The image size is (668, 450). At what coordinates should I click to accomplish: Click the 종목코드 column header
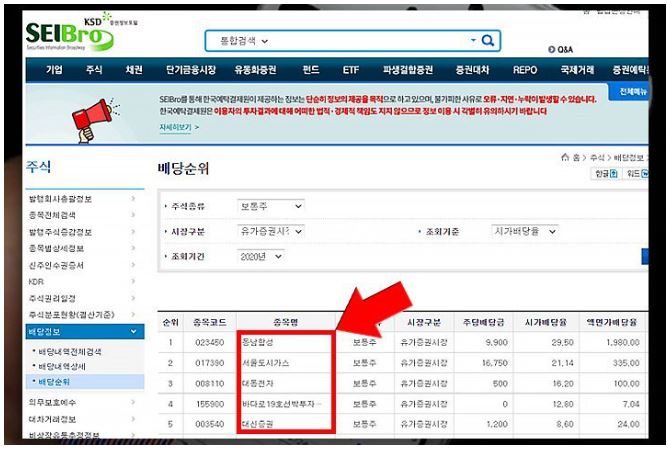coord(209,322)
